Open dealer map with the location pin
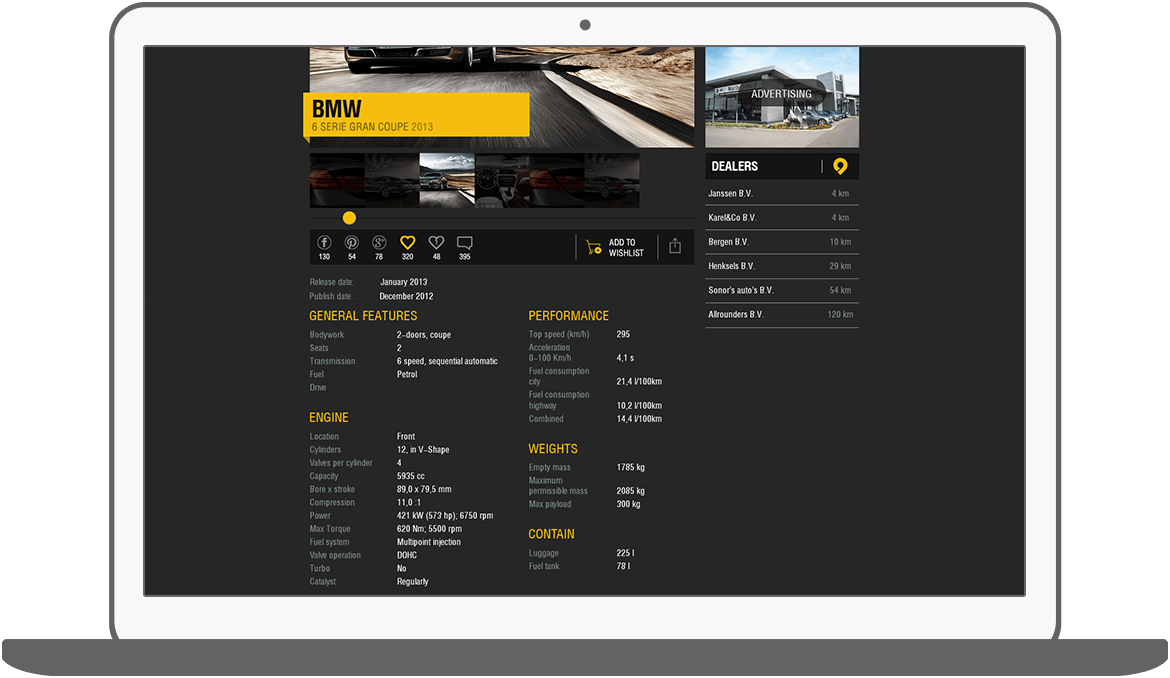Viewport: 1170px width, 678px height. click(x=840, y=166)
